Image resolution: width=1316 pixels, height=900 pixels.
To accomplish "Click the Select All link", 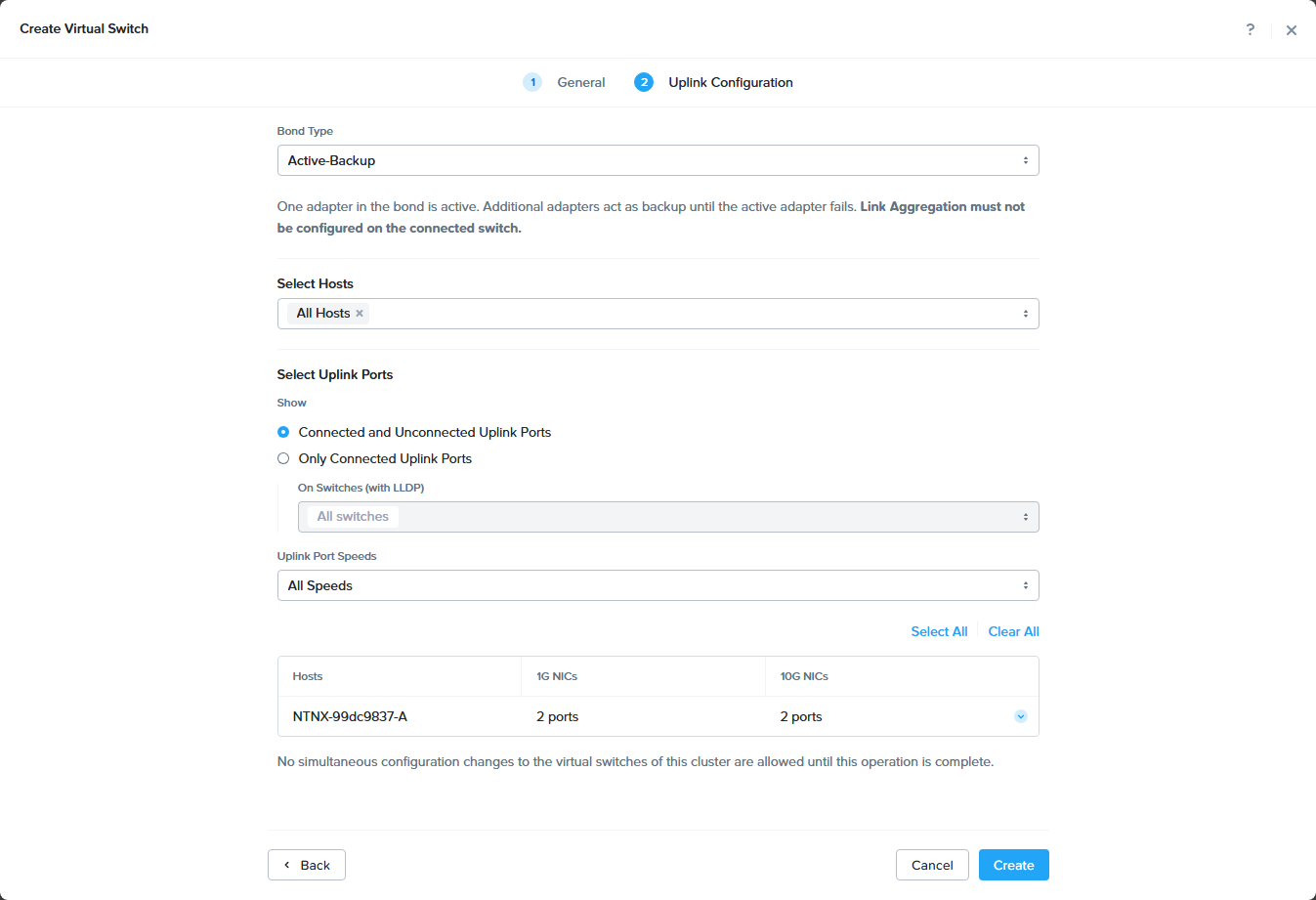I will coord(939,631).
